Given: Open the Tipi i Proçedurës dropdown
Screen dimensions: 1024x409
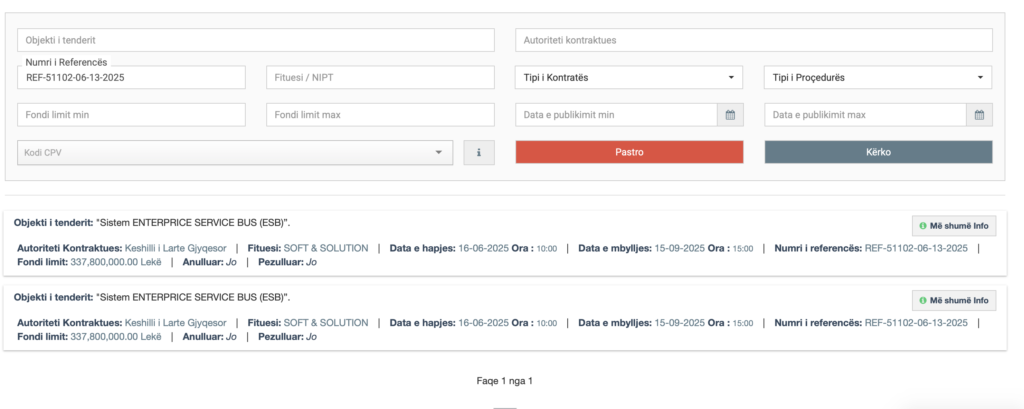Looking at the screenshot, I should tap(878, 78).
